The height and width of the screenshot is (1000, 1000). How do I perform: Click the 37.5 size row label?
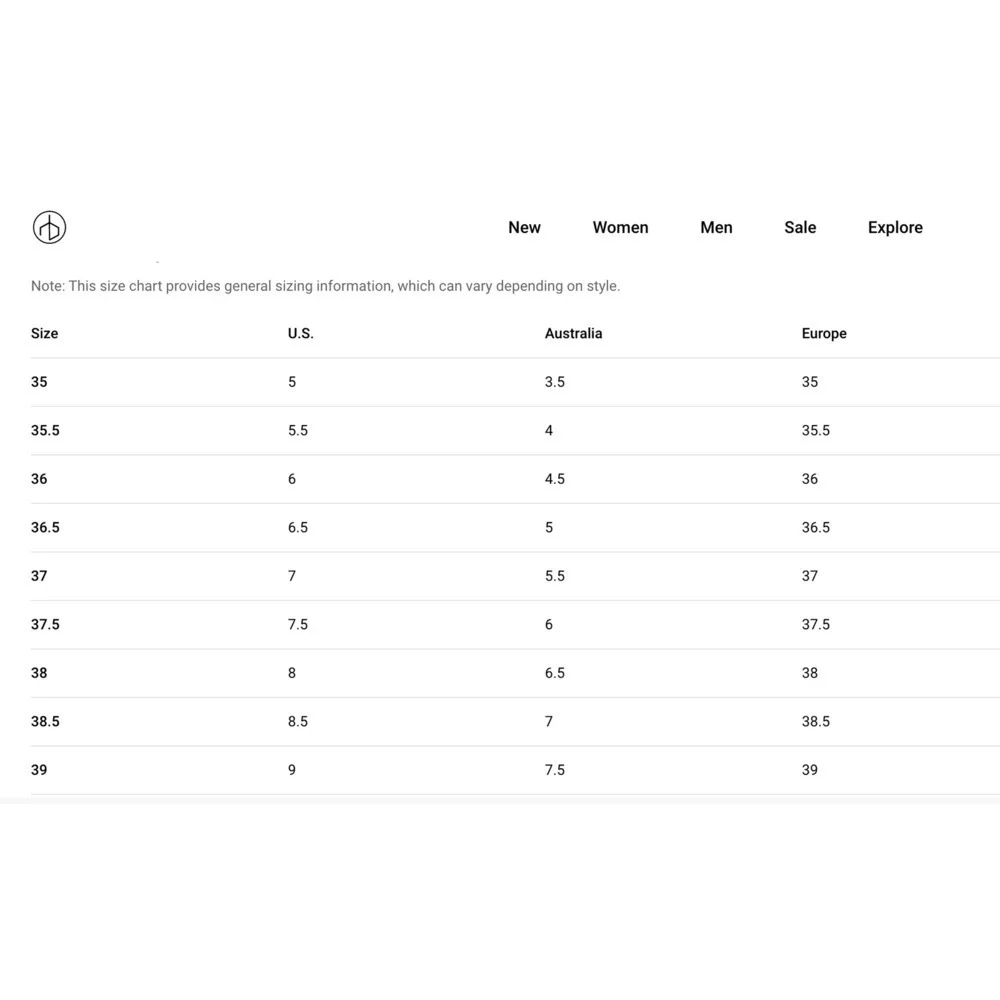45,624
